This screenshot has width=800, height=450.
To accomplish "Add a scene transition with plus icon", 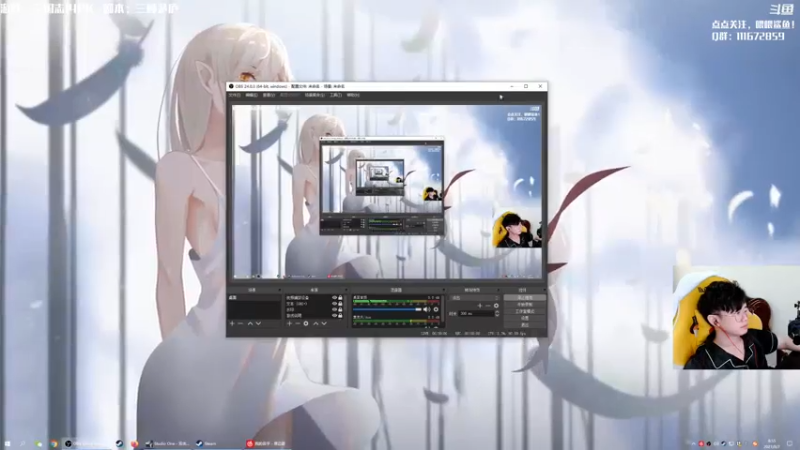I will click(x=480, y=306).
